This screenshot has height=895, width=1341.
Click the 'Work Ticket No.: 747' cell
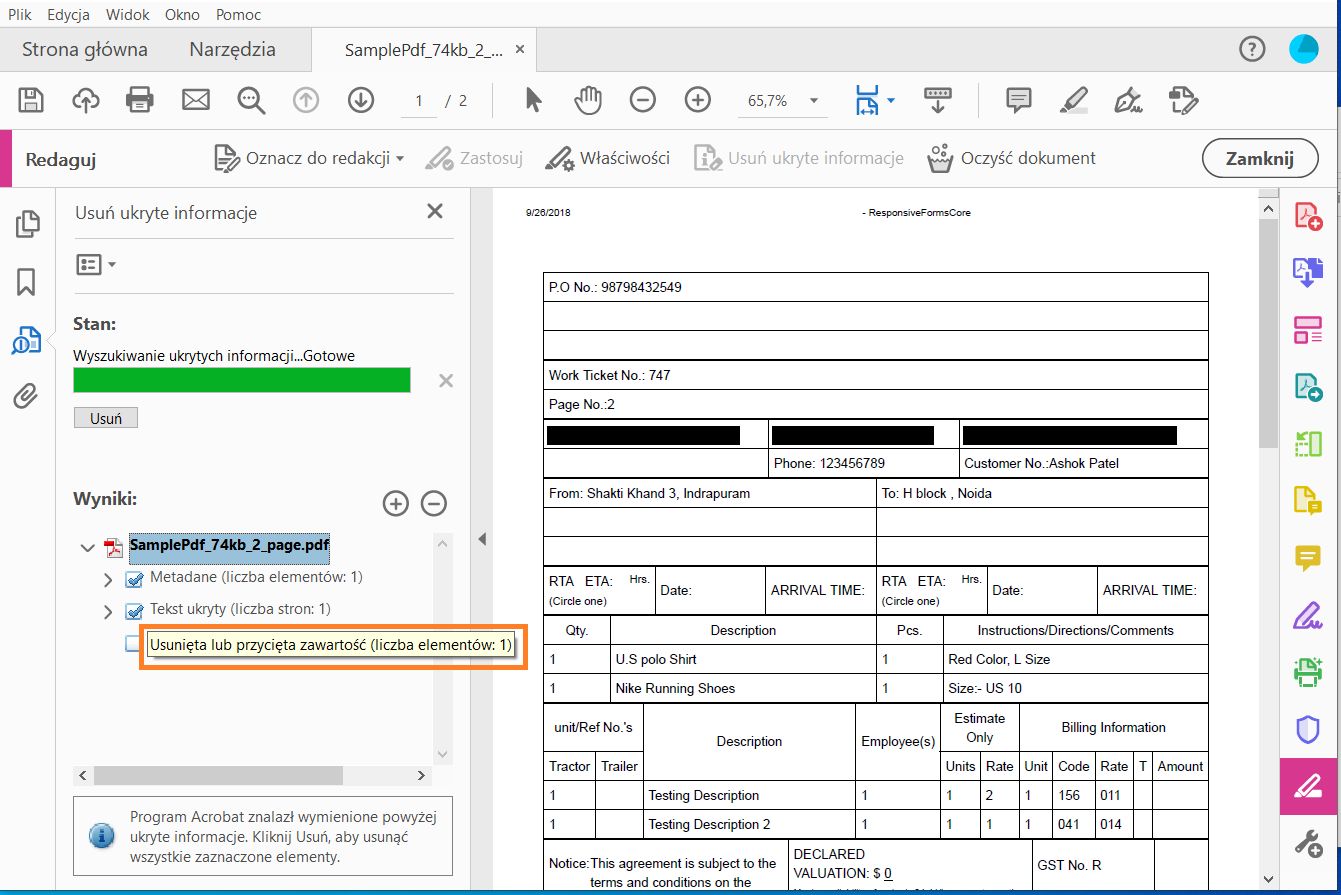[x=876, y=375]
